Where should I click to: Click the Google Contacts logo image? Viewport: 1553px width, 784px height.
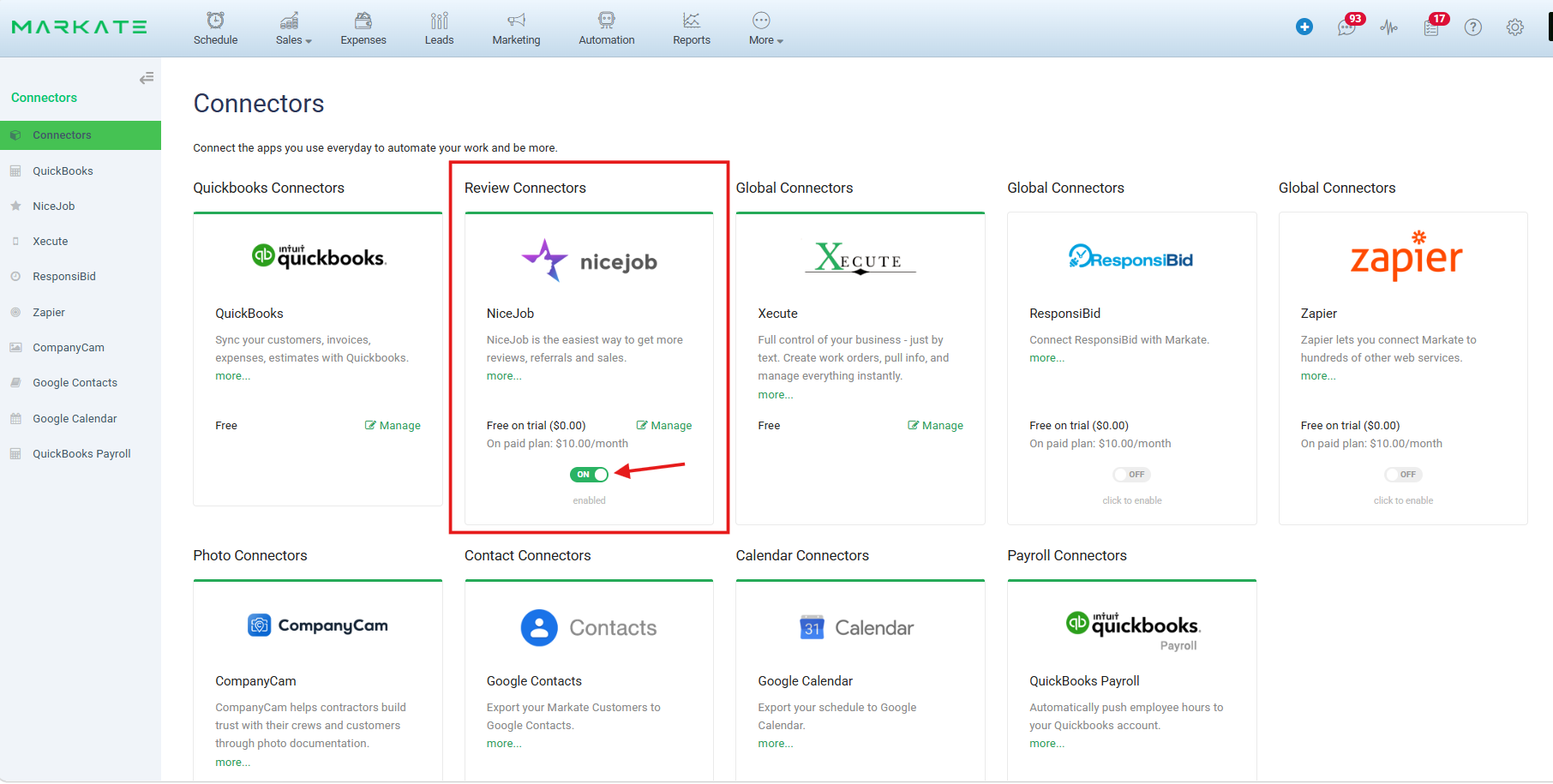tap(589, 627)
